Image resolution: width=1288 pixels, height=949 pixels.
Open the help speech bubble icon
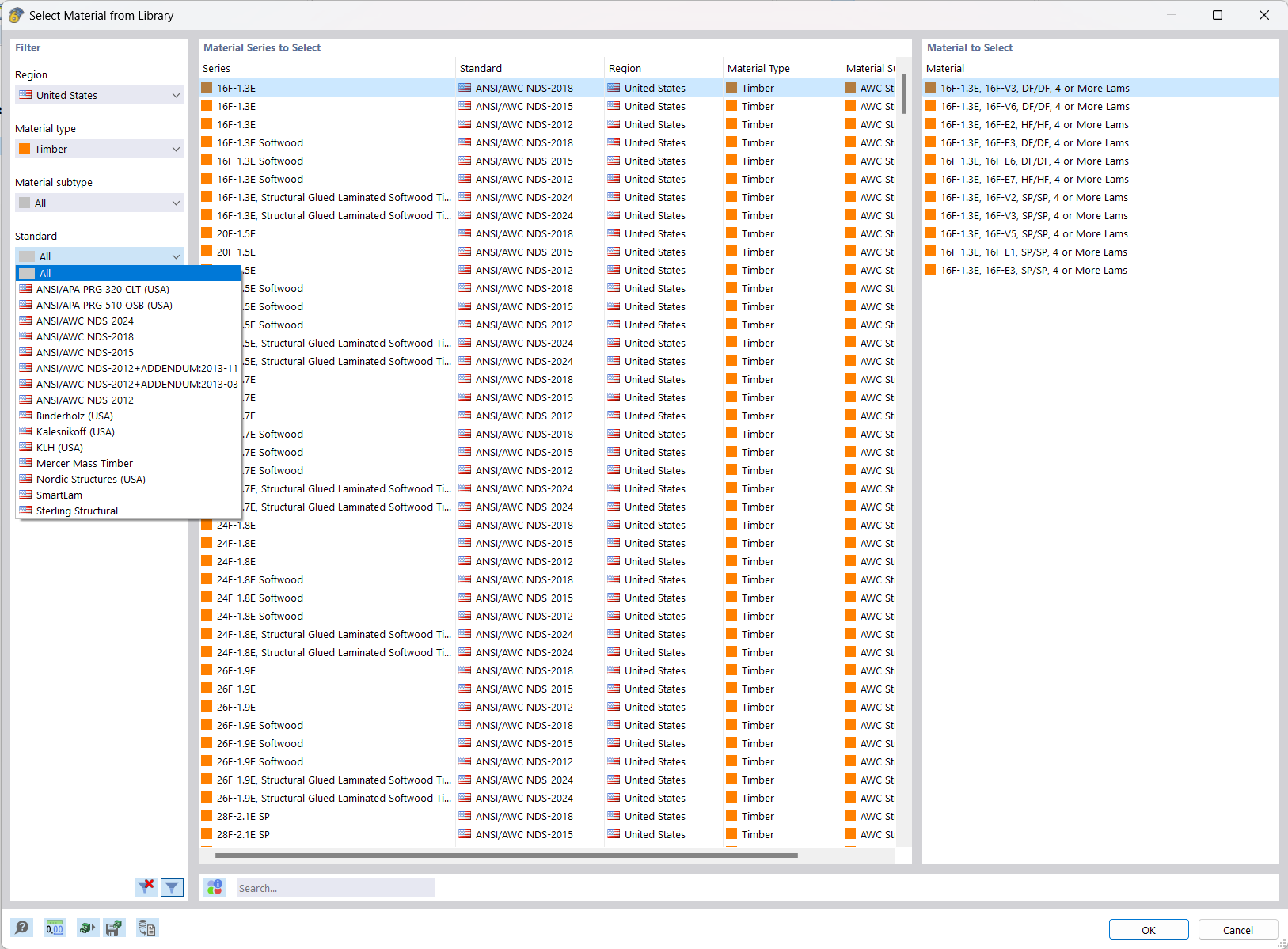pos(22,928)
